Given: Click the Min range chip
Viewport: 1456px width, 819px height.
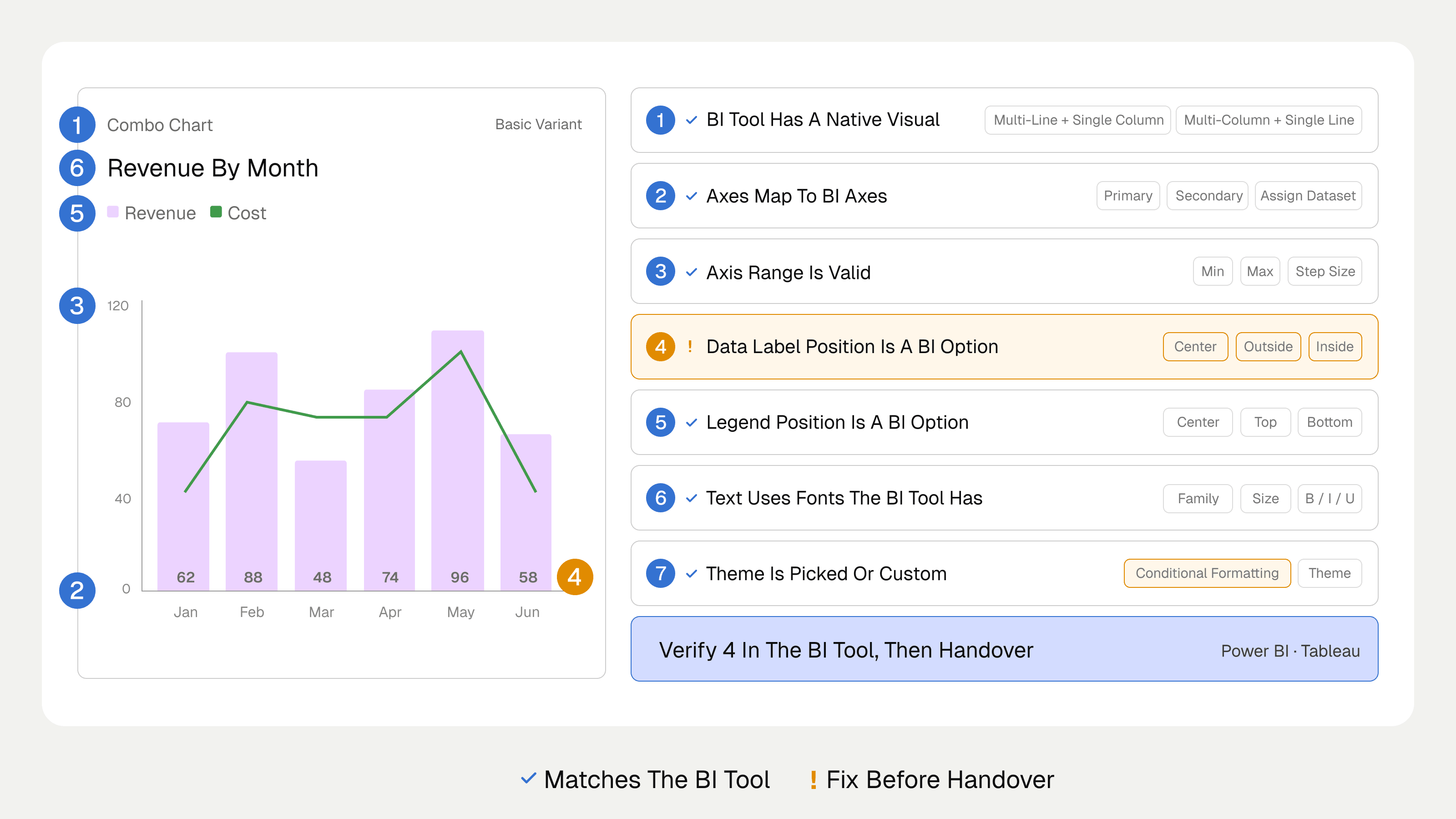Looking at the screenshot, I should [x=1213, y=271].
